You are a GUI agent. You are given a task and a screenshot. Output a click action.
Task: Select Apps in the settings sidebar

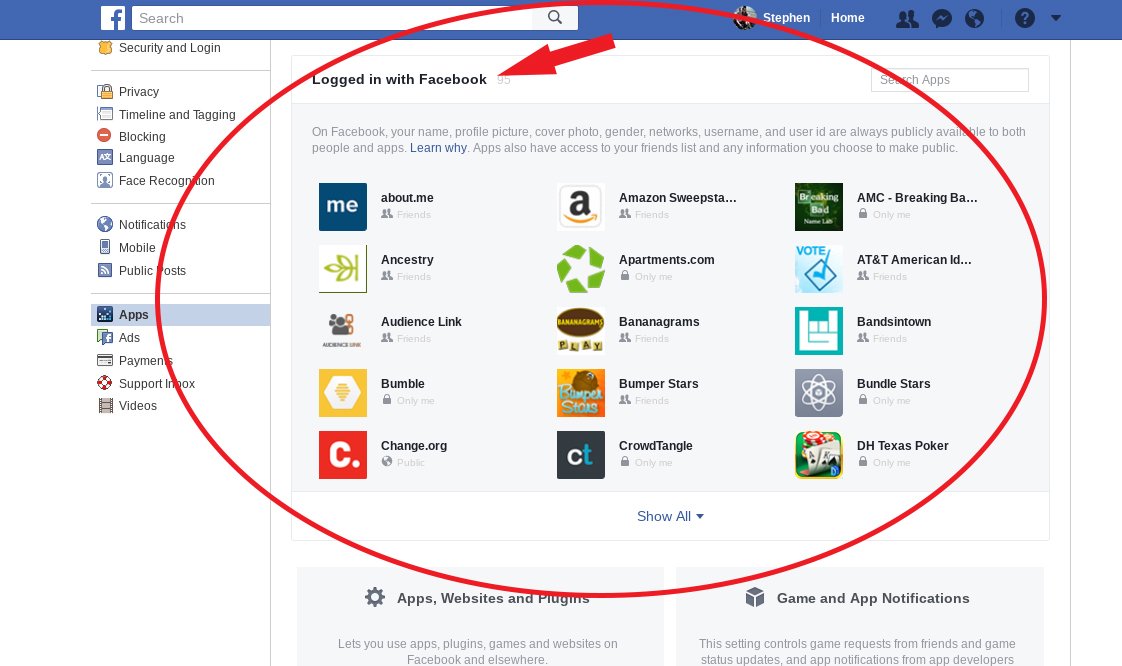pyautogui.click(x=180, y=315)
